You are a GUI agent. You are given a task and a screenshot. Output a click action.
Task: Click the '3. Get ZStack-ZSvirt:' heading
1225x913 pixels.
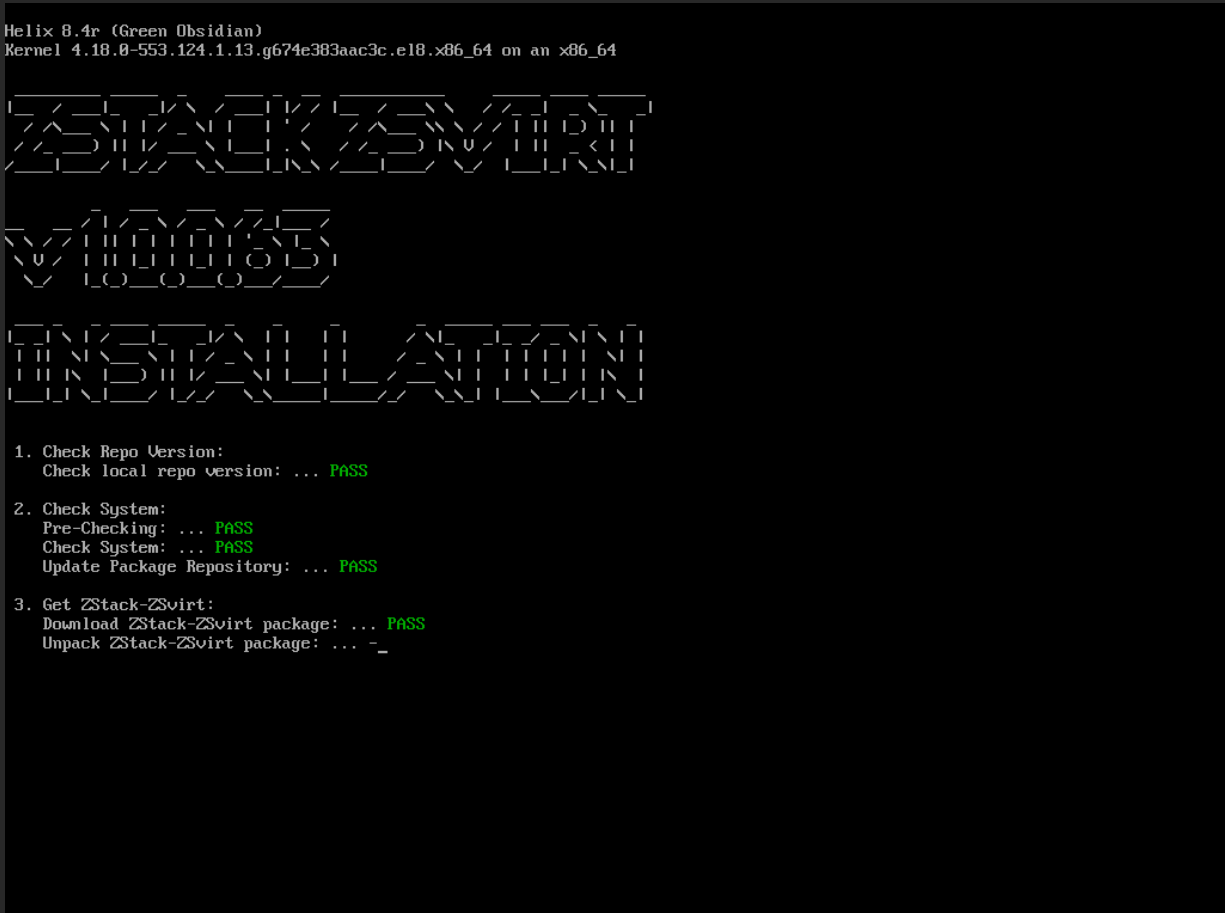tap(114, 604)
